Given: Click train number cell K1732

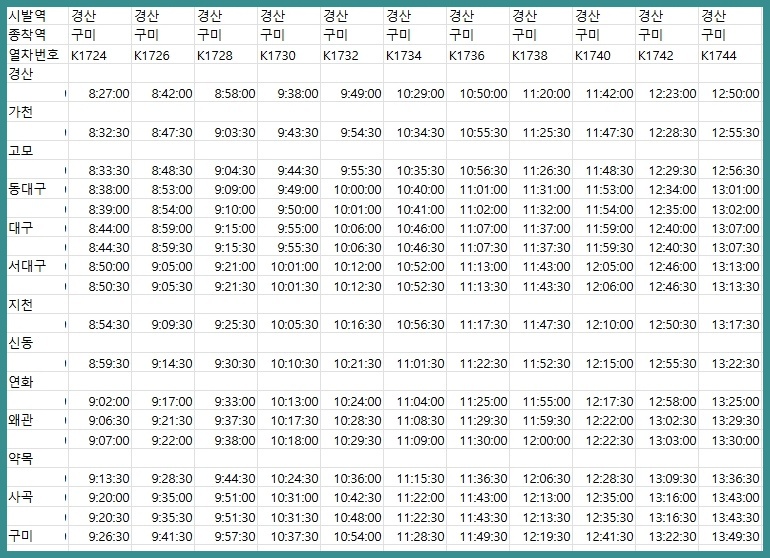Looking at the screenshot, I should [352, 55].
